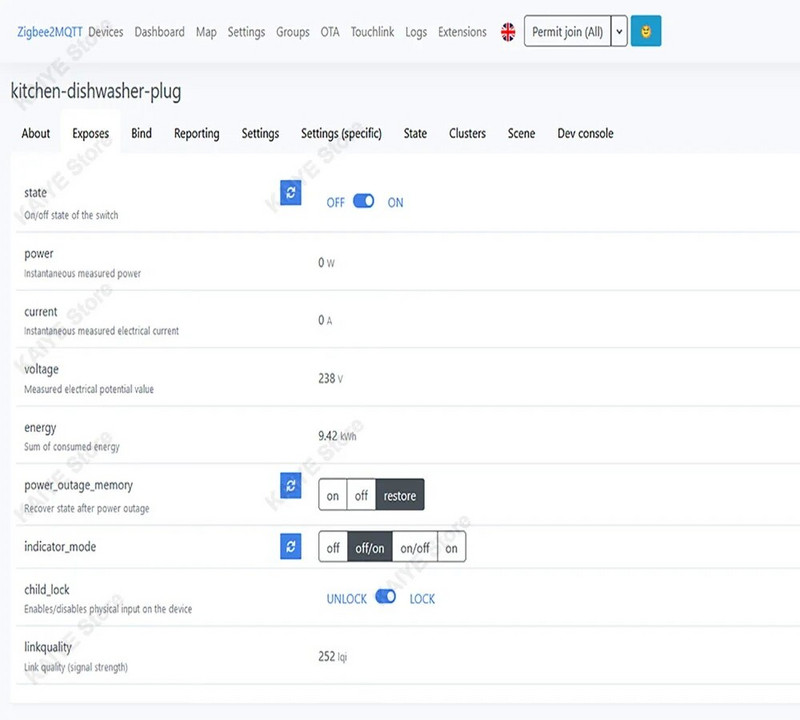Image resolution: width=800 pixels, height=720 pixels.
Task: Refresh the state value
Action: pyautogui.click(x=290, y=193)
